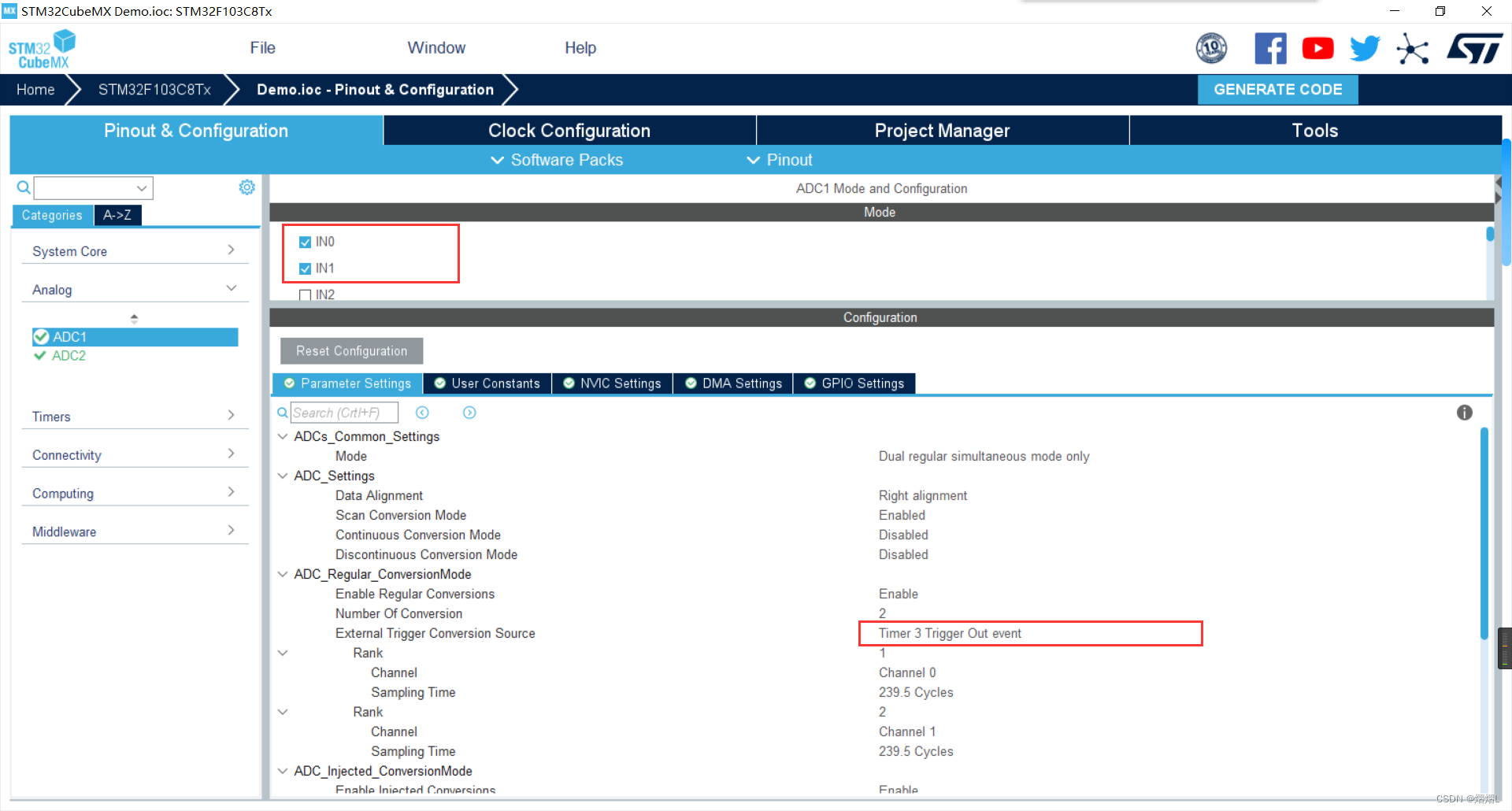Uncheck the IN0 channel checkbox
This screenshot has width=1512, height=811.
(305, 242)
